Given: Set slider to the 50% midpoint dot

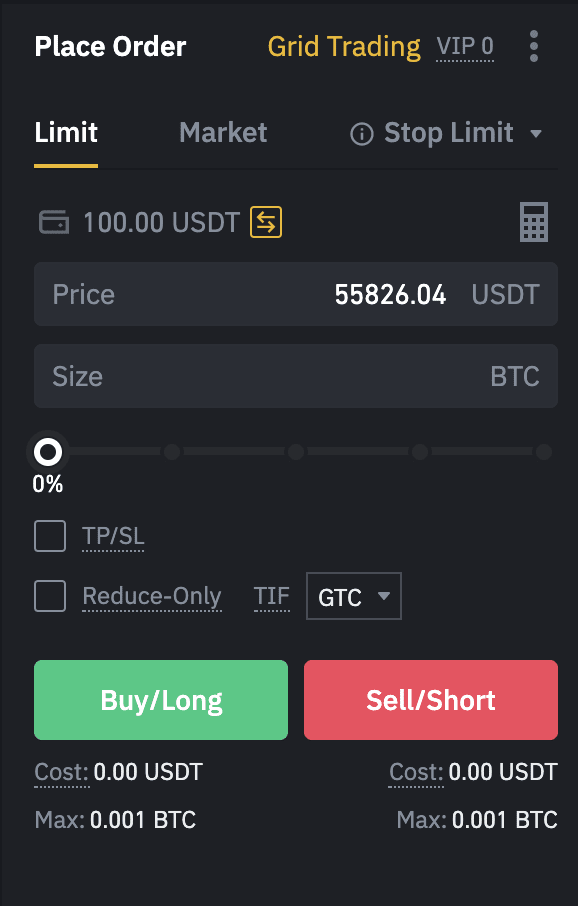Looking at the screenshot, I should pyautogui.click(x=296, y=452).
